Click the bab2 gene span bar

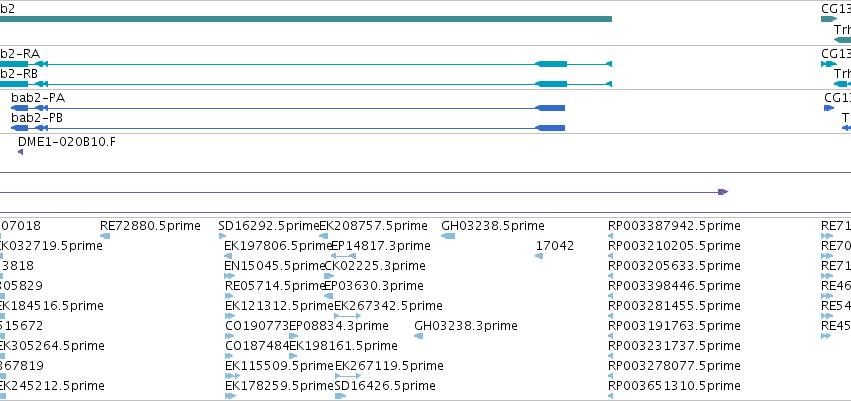coord(306,19)
